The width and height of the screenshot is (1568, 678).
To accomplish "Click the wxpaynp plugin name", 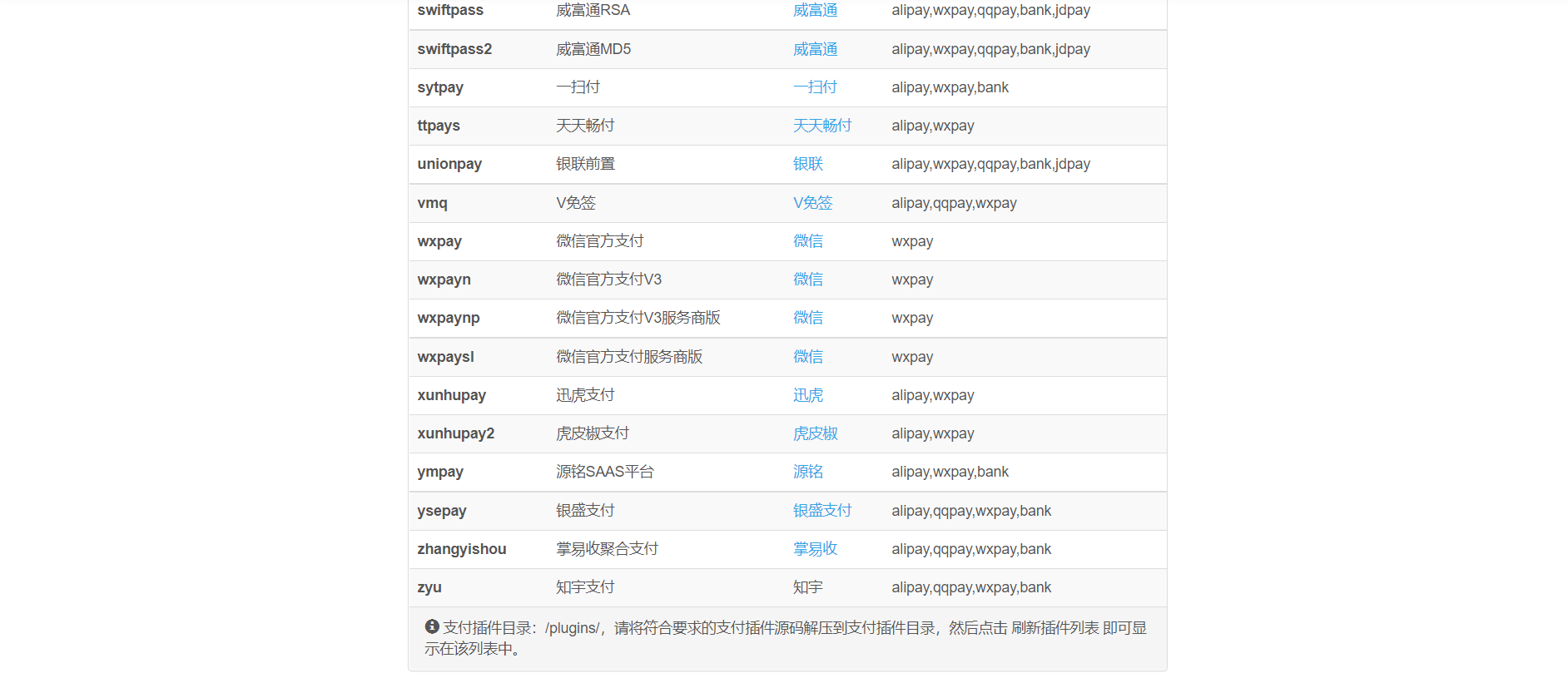I will click(449, 318).
